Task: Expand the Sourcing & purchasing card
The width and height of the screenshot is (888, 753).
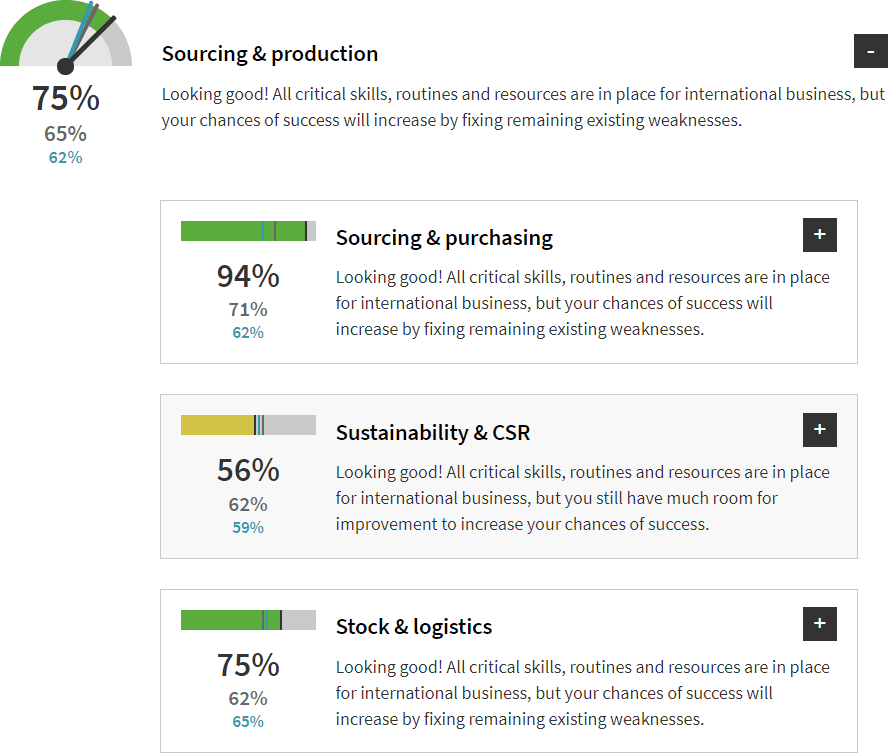Action: tap(819, 235)
